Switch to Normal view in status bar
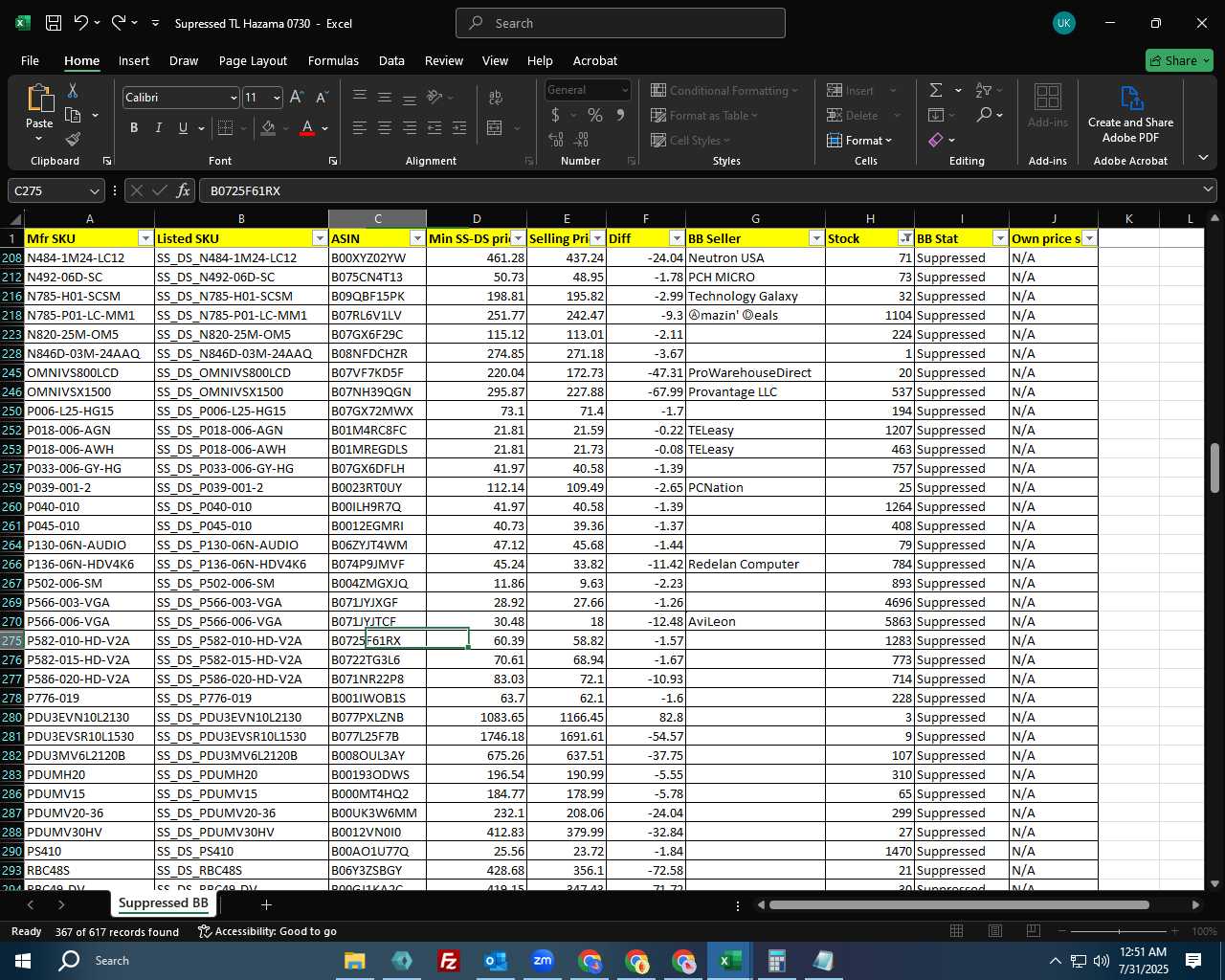 (x=957, y=931)
